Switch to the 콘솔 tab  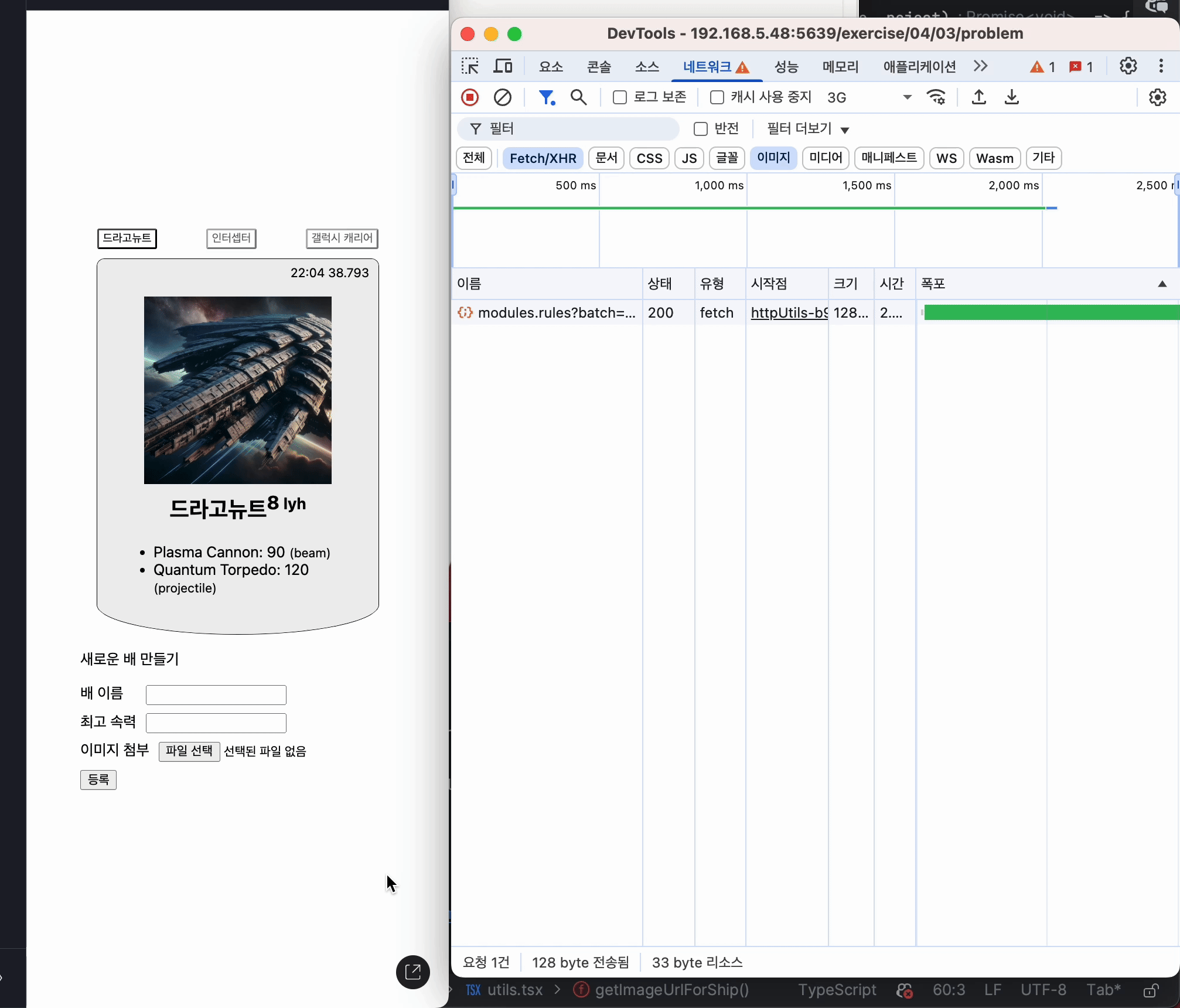(x=599, y=67)
